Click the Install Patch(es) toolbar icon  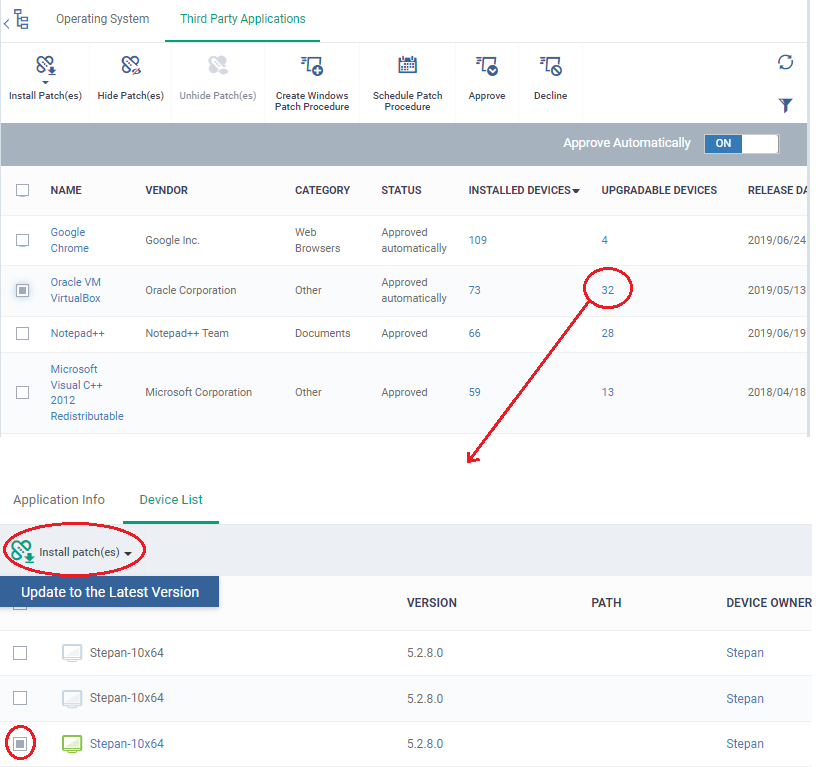(x=45, y=67)
